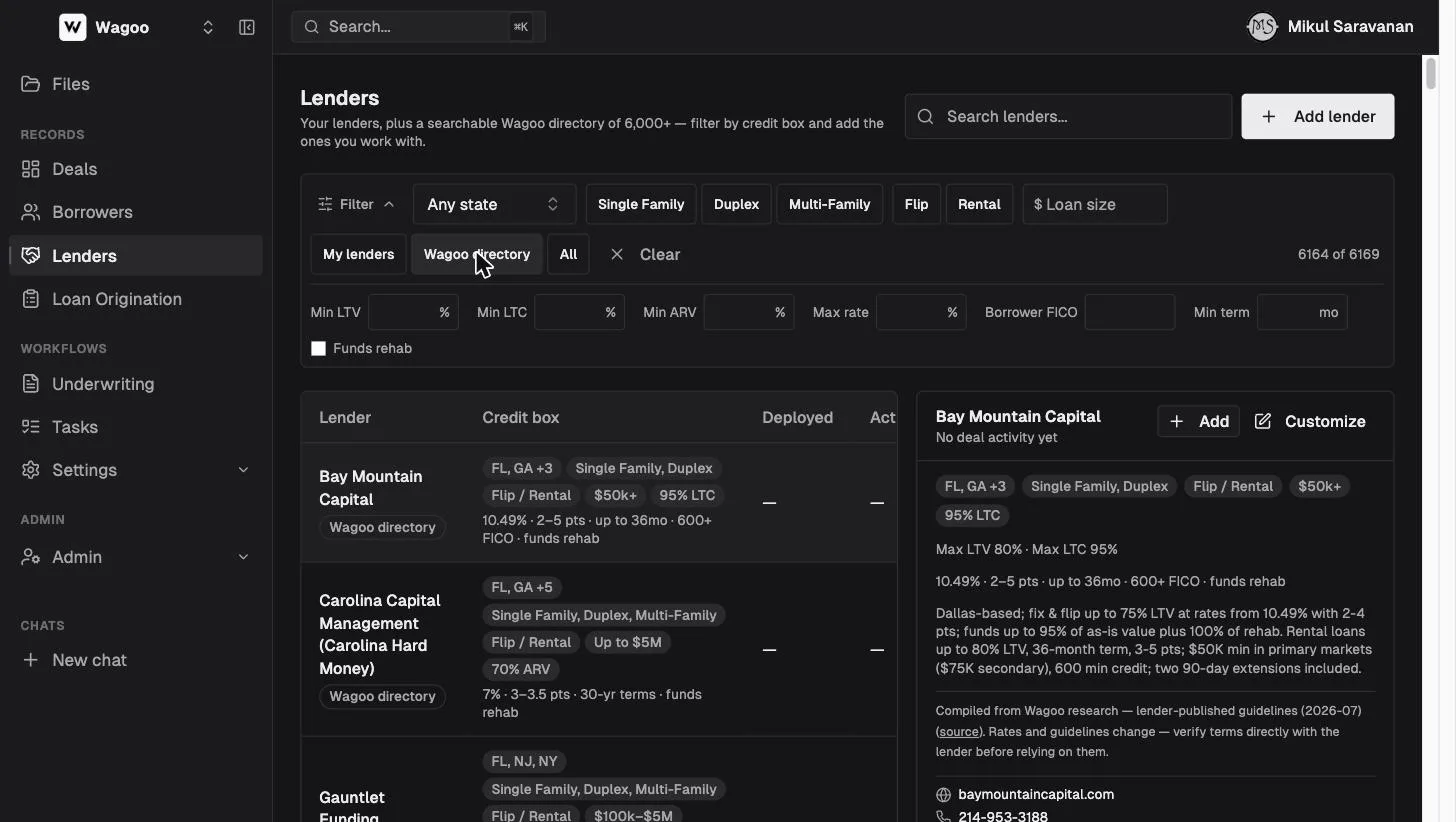Image resolution: width=1456 pixels, height=822 pixels.
Task: Click the Deals grid icon
Action: pos(31,169)
